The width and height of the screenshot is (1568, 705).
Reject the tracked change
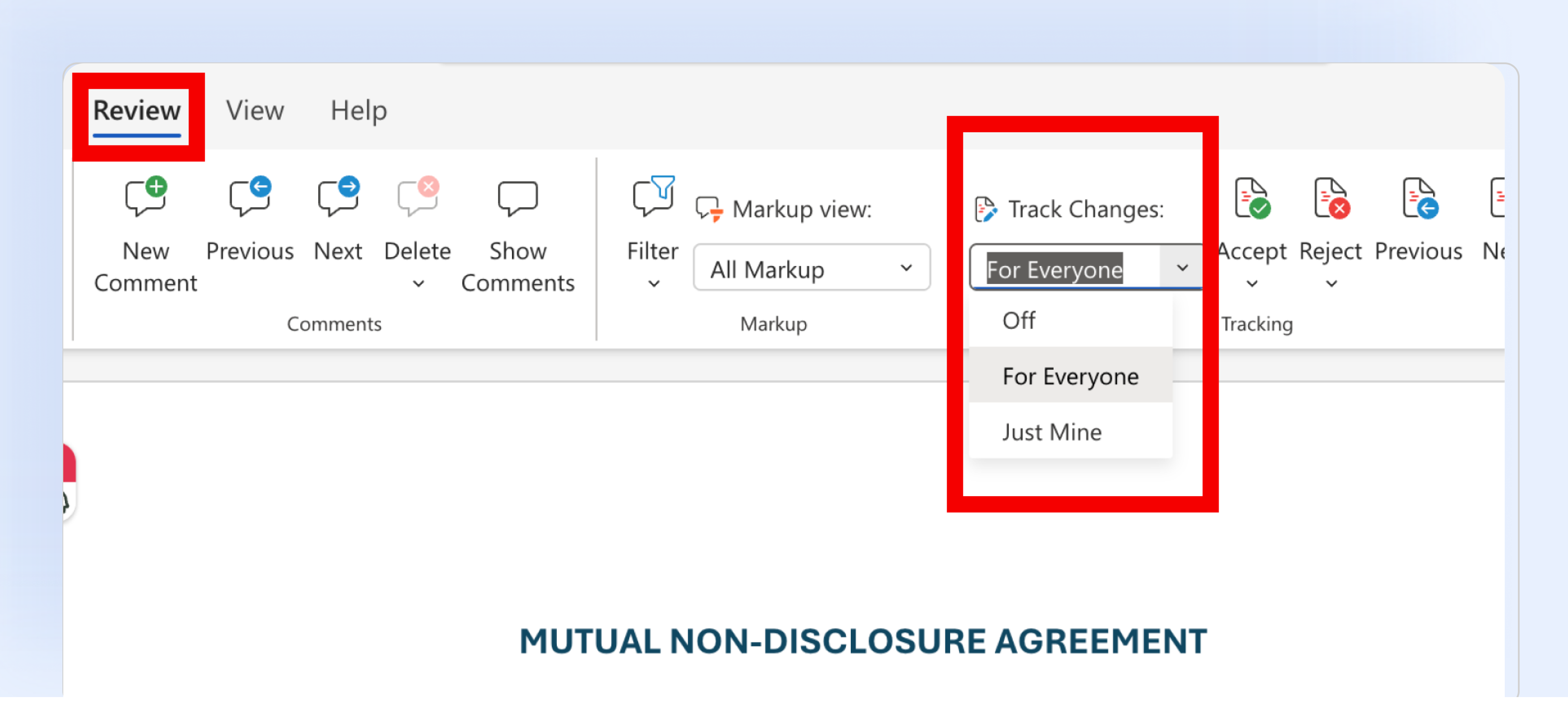[x=1331, y=219]
